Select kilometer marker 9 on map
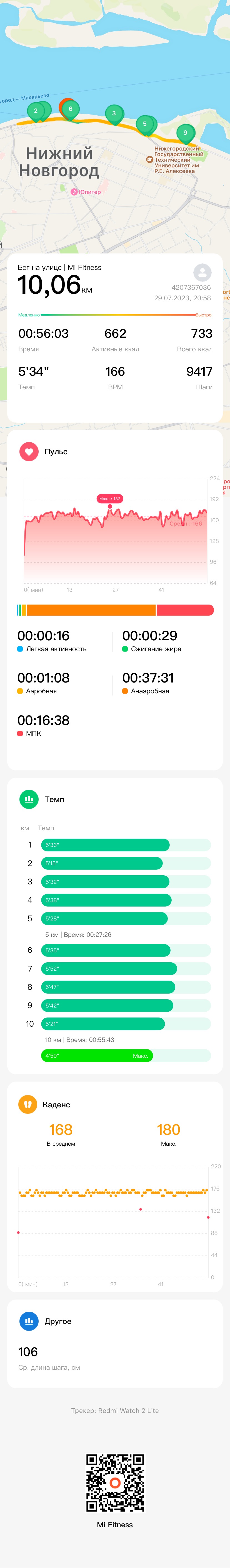The height and width of the screenshot is (1568, 230). coord(186,133)
